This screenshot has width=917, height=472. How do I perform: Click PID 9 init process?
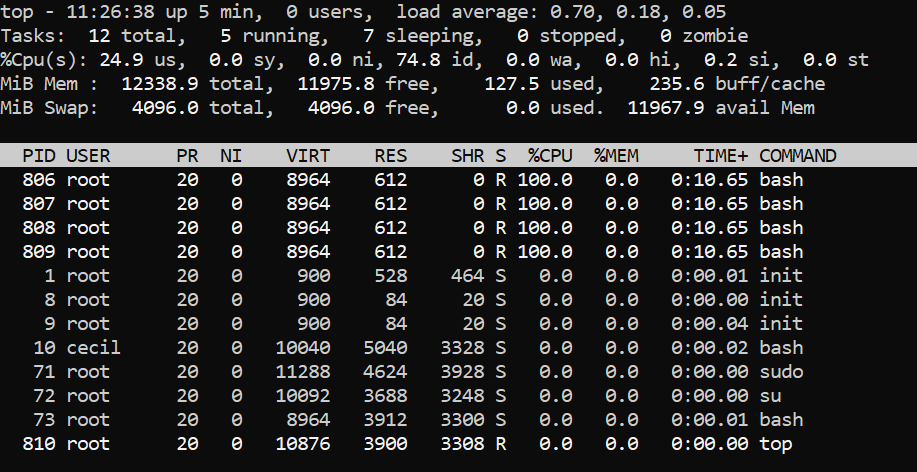tap(458, 323)
